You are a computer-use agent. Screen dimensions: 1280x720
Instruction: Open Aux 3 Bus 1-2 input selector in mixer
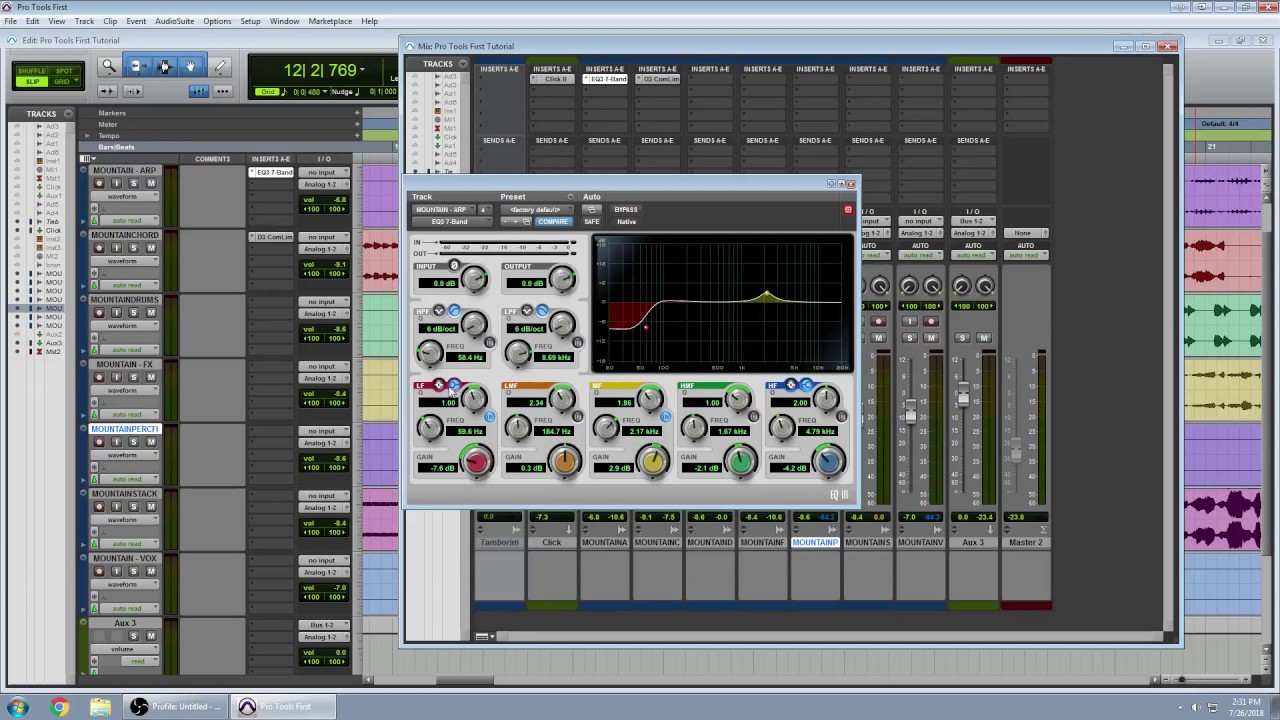[x=973, y=221]
